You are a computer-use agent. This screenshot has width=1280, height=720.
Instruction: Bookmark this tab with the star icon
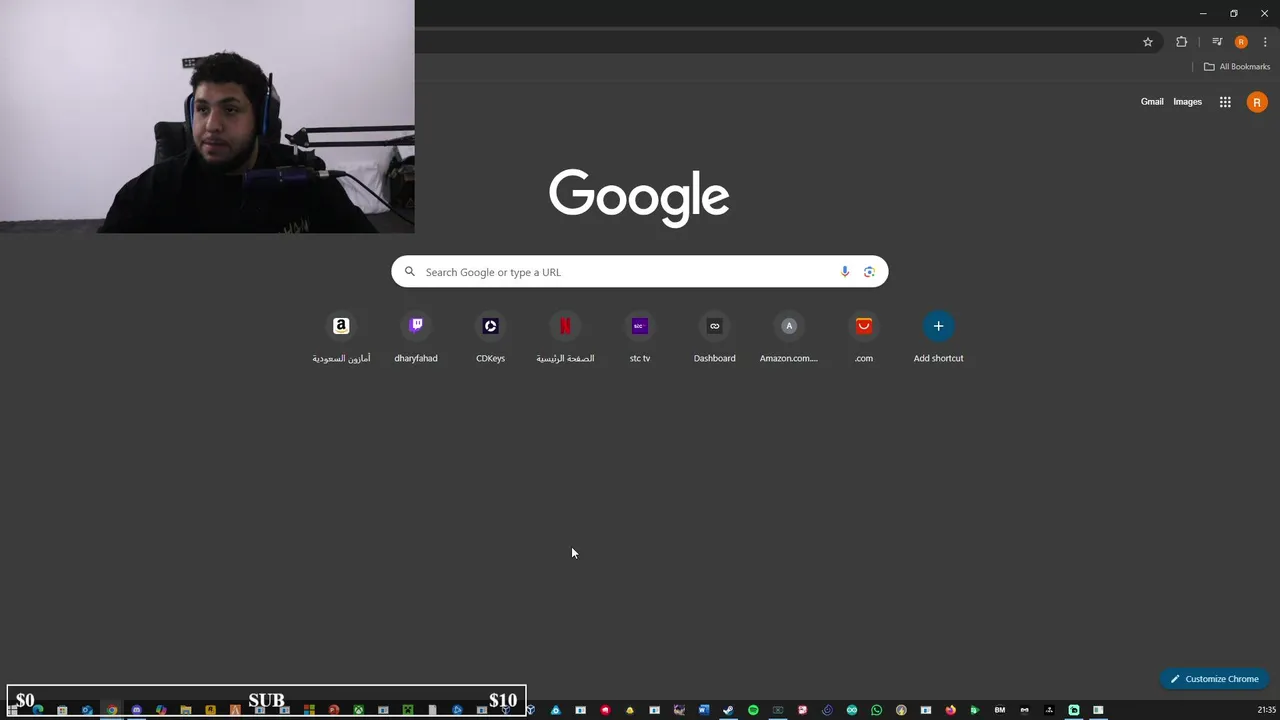tap(1148, 42)
